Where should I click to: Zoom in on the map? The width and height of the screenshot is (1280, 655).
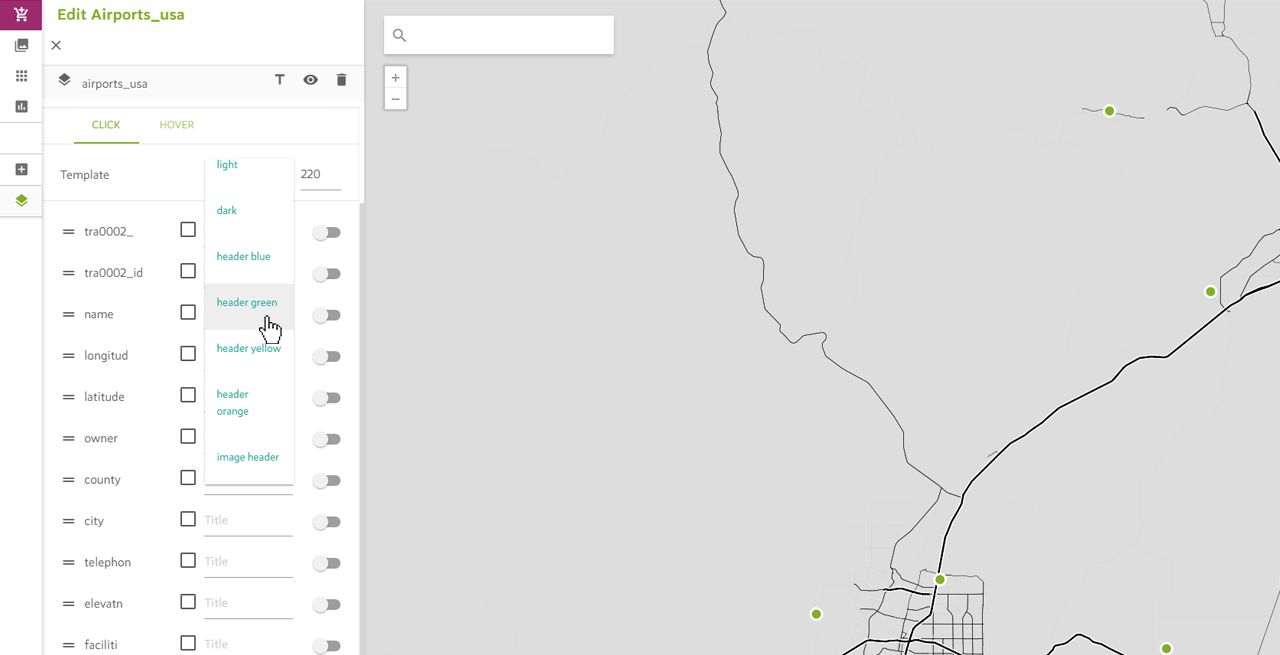click(x=396, y=77)
